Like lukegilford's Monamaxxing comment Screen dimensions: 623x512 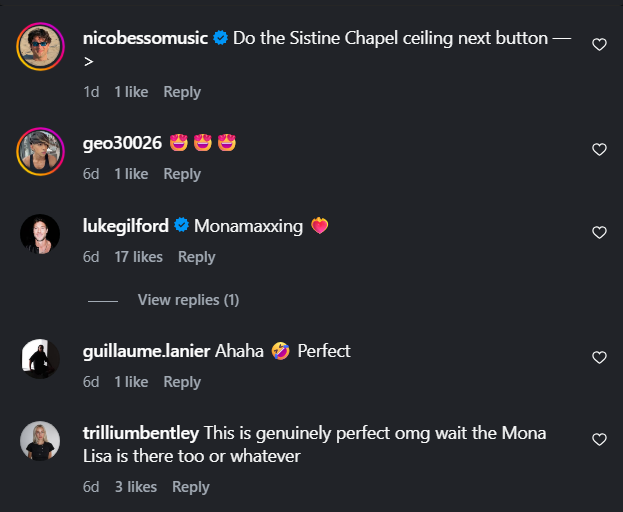click(x=599, y=232)
